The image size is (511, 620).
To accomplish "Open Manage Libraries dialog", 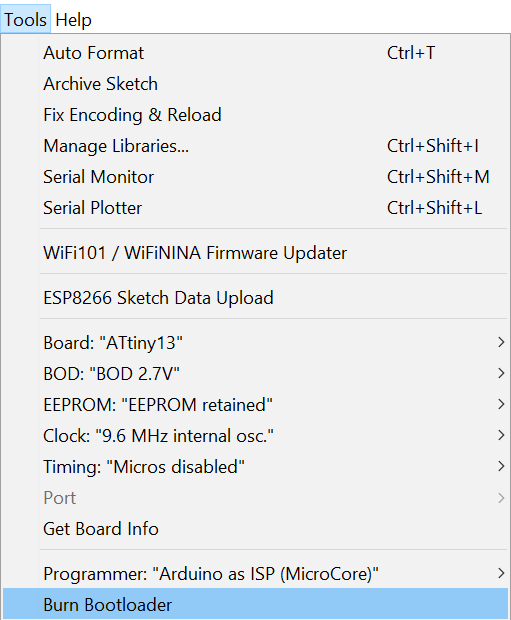I will coord(255,146).
